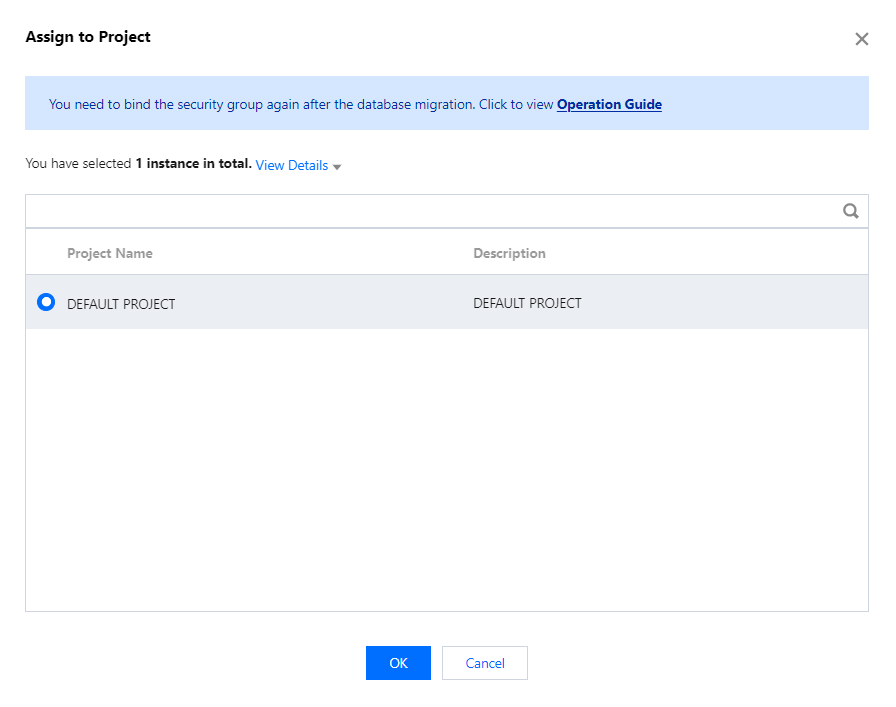This screenshot has width=896, height=707.
Task: Click the search magnifier icon
Action: [851, 211]
